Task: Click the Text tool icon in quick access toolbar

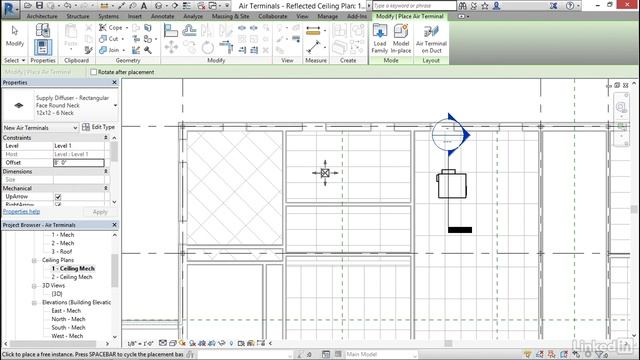Action: click(144, 6)
